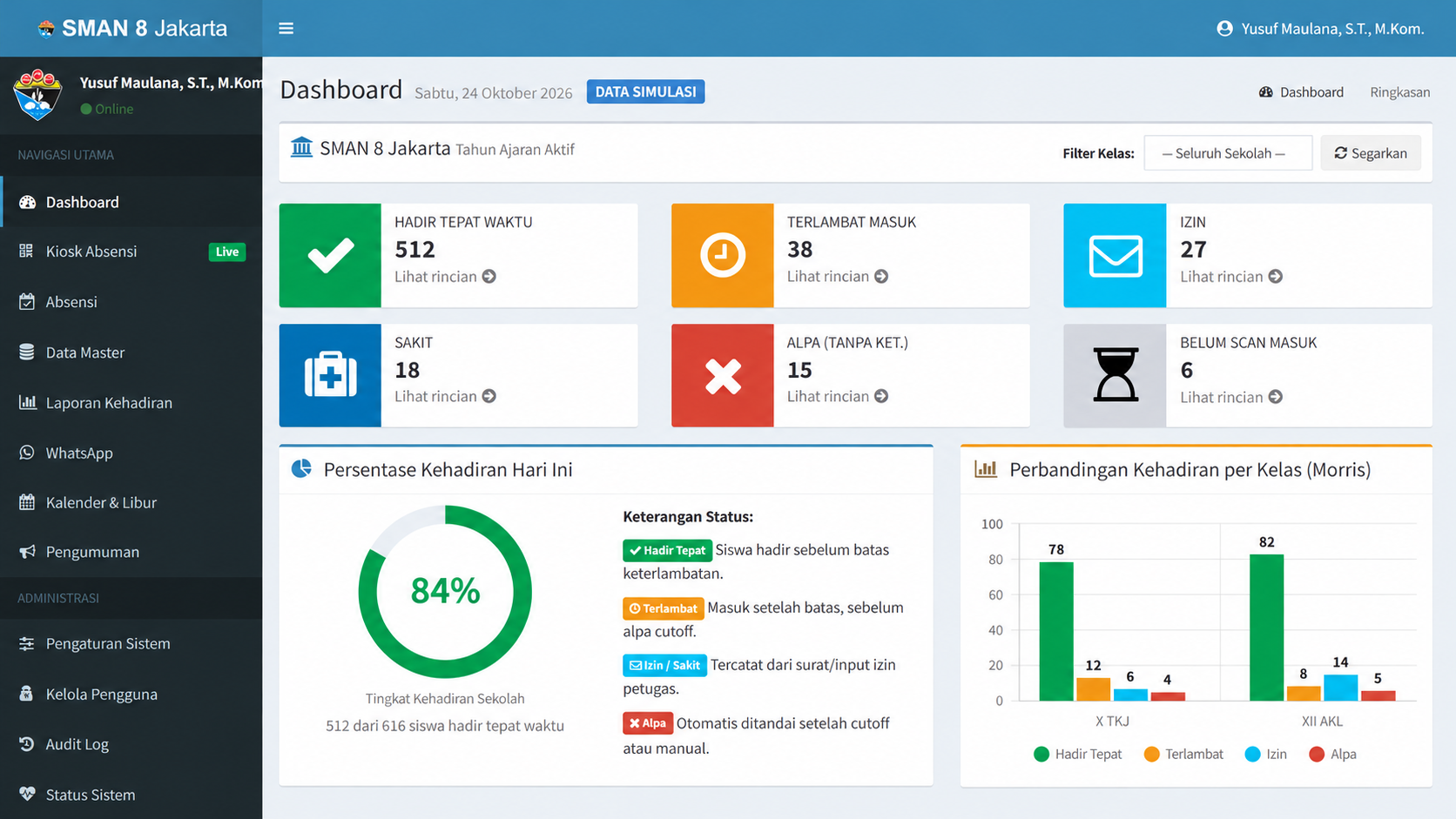Click the blue XII AKL Izin bar labeled 14

[x=1341, y=688]
